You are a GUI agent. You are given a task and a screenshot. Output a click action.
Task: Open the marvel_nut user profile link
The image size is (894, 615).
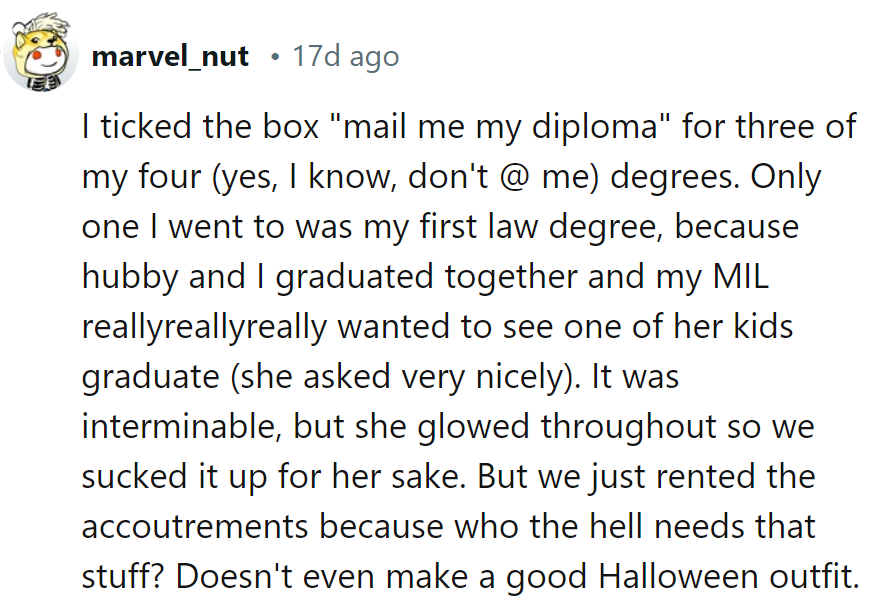170,56
